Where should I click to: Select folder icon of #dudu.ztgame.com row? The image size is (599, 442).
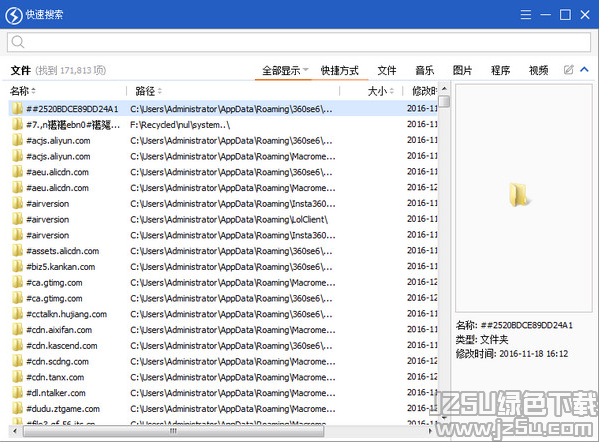point(17,408)
